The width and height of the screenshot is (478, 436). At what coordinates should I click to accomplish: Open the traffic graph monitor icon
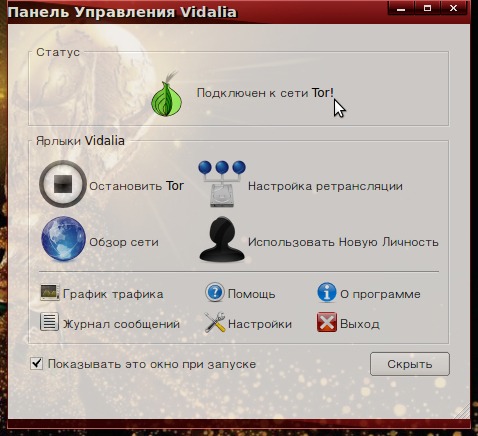[x=50, y=293]
